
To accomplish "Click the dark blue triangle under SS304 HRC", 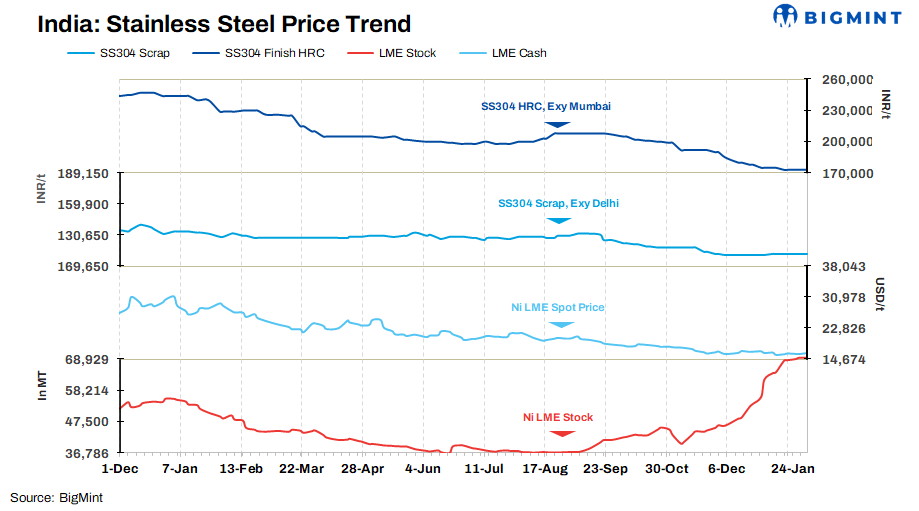I will tap(558, 125).
